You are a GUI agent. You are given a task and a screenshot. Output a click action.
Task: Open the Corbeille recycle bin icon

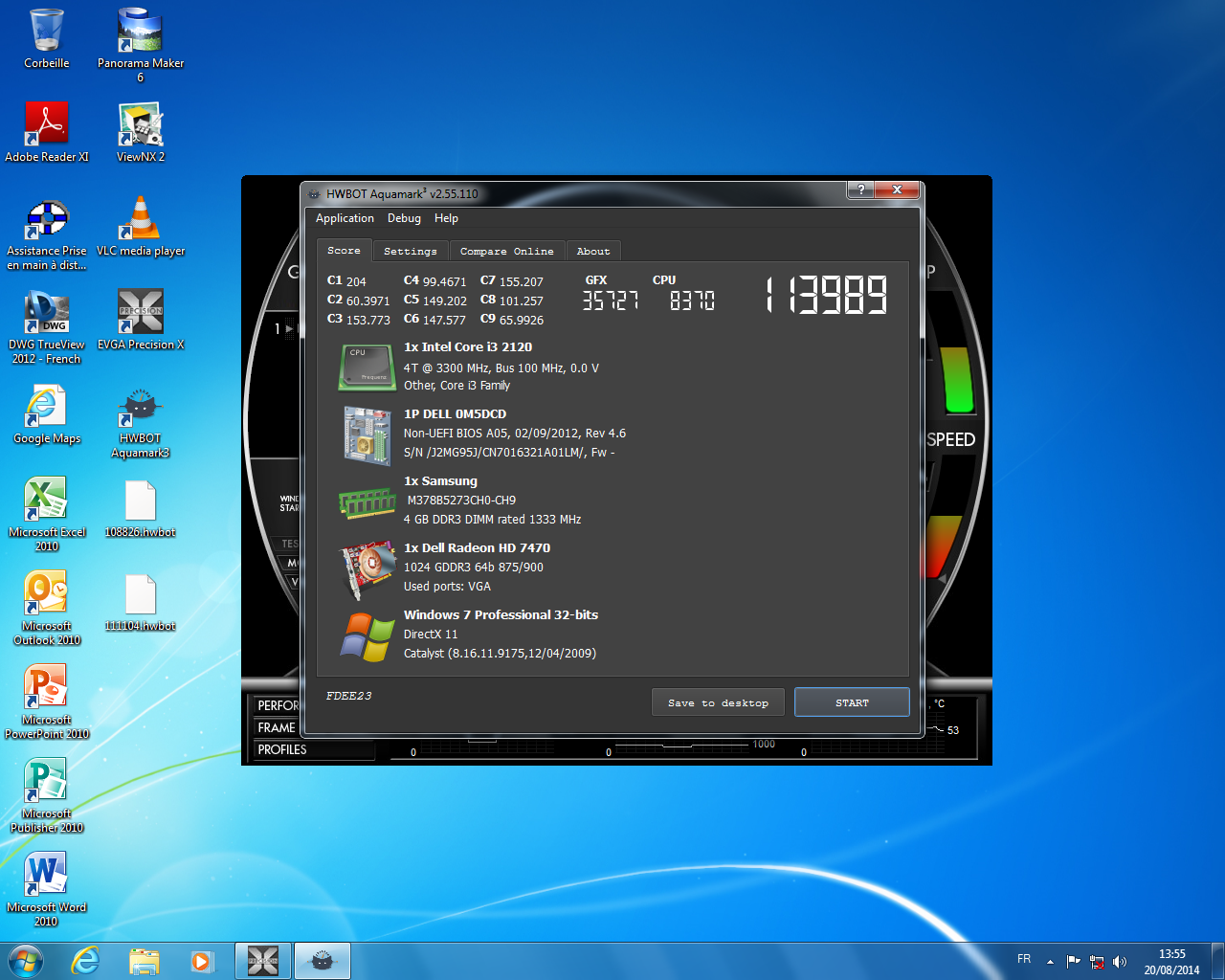click(46, 38)
